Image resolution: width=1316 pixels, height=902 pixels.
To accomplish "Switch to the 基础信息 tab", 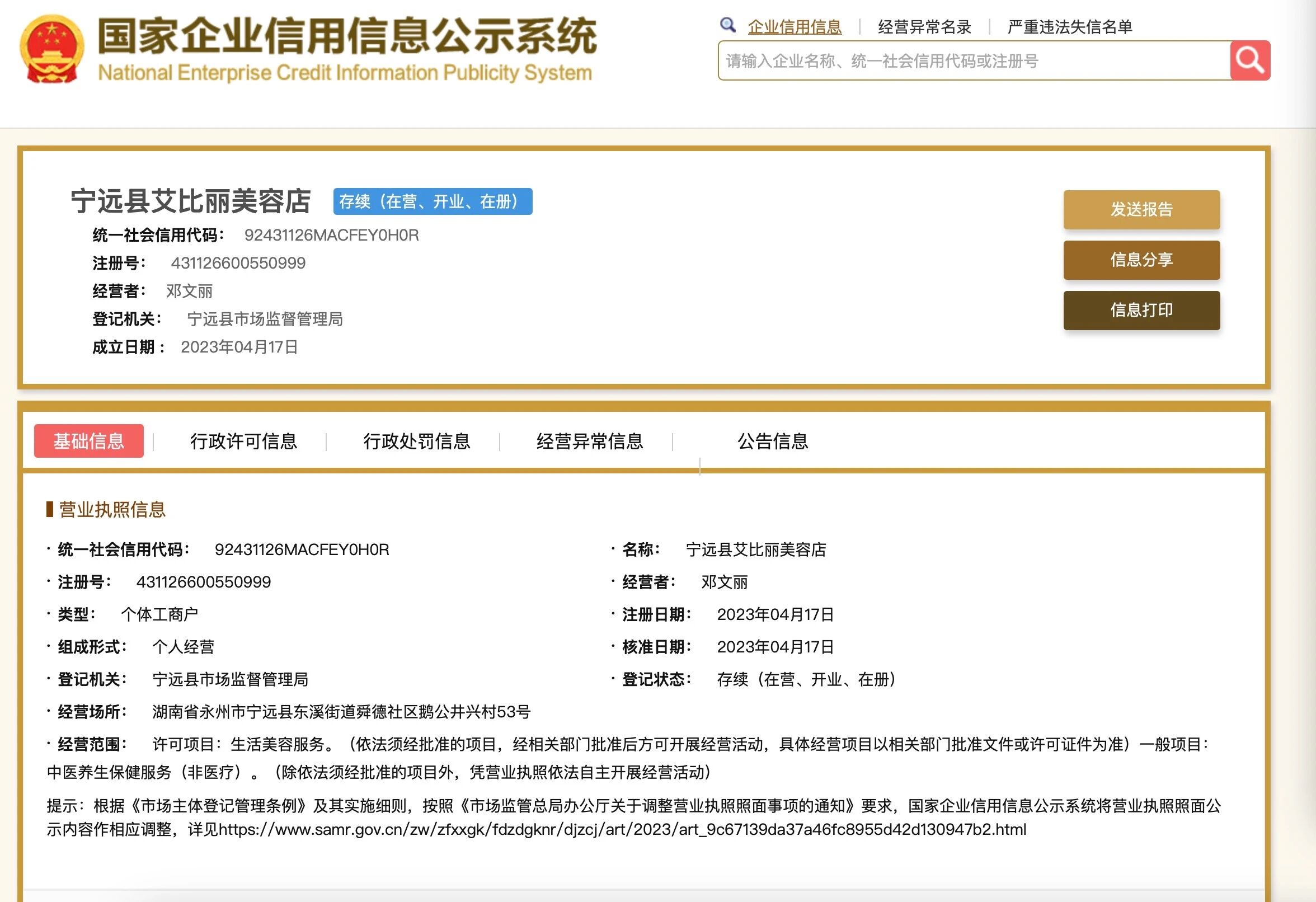I will 89,440.
